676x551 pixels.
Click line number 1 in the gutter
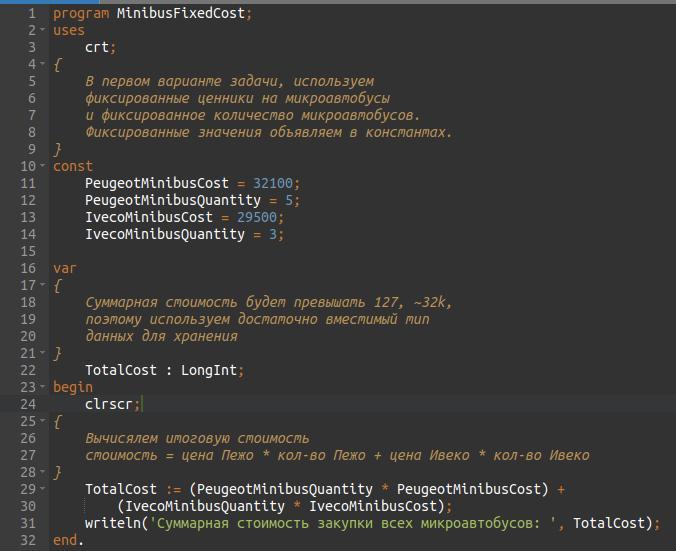pyautogui.click(x=31, y=14)
